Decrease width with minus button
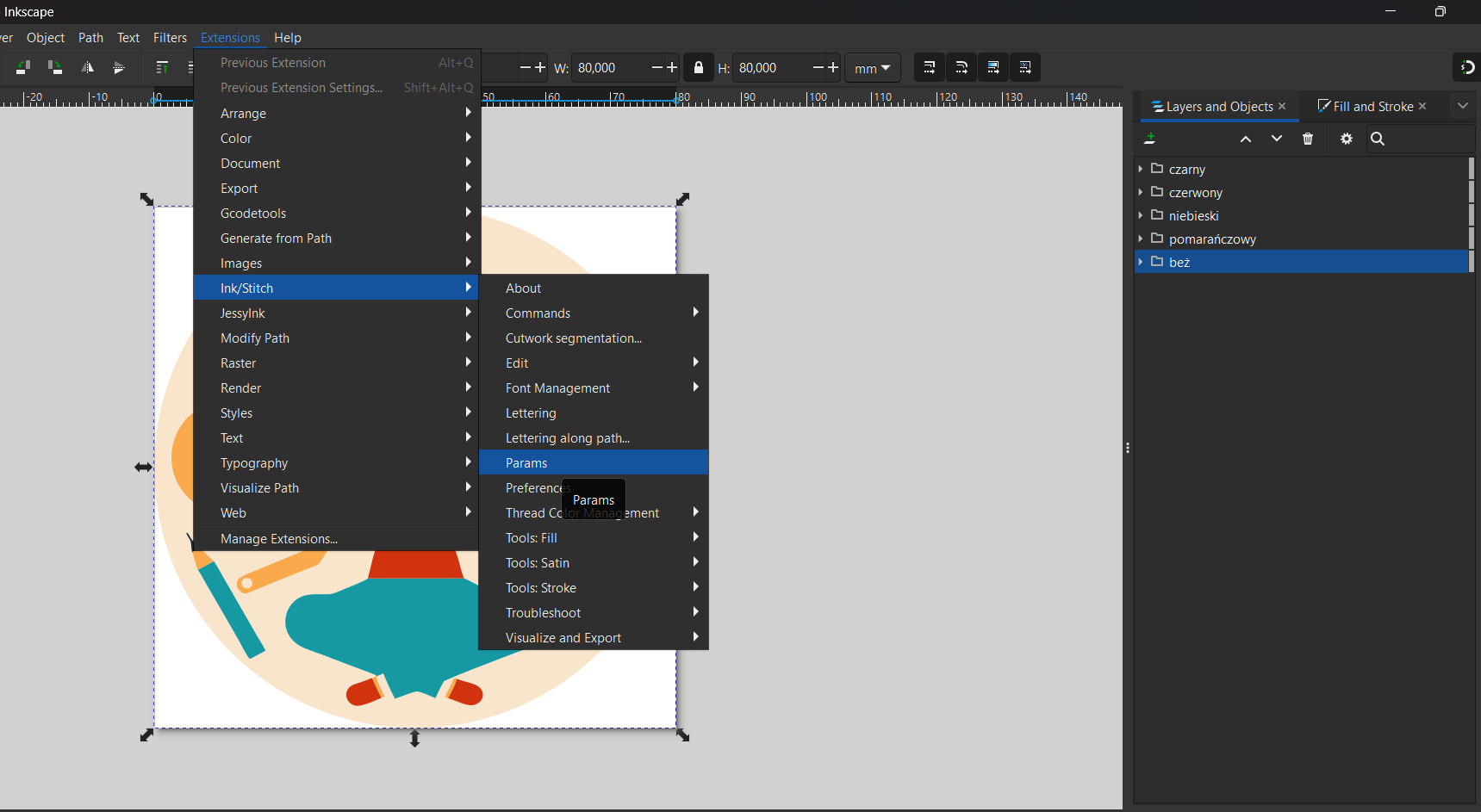This screenshot has width=1481, height=812. coord(657,67)
